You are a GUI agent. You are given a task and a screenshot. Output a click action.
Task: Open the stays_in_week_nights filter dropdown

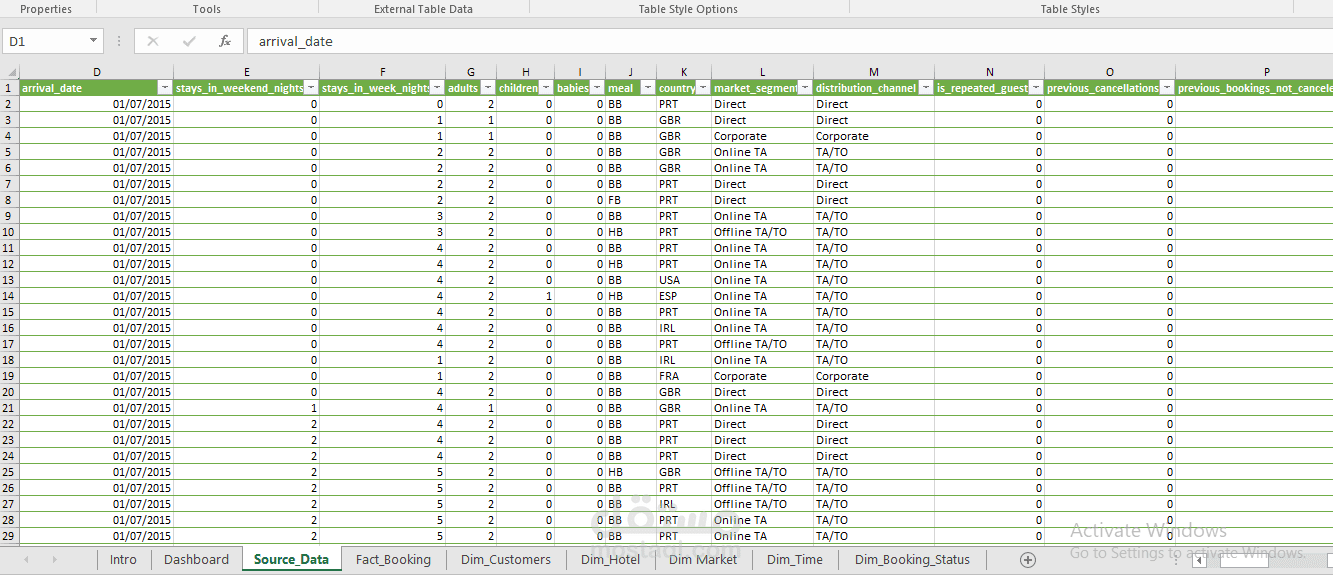437,88
